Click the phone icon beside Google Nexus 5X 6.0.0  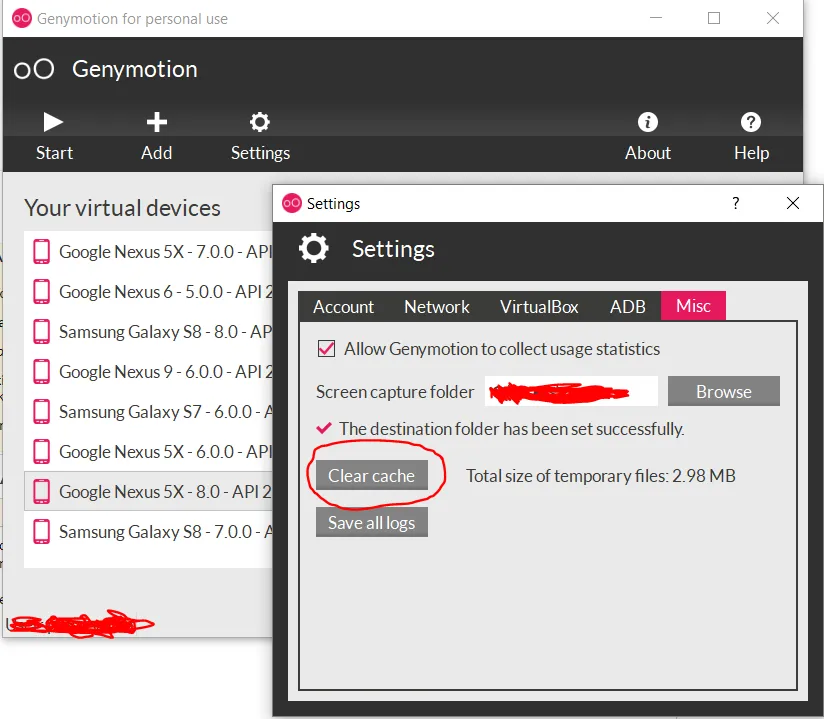point(42,451)
